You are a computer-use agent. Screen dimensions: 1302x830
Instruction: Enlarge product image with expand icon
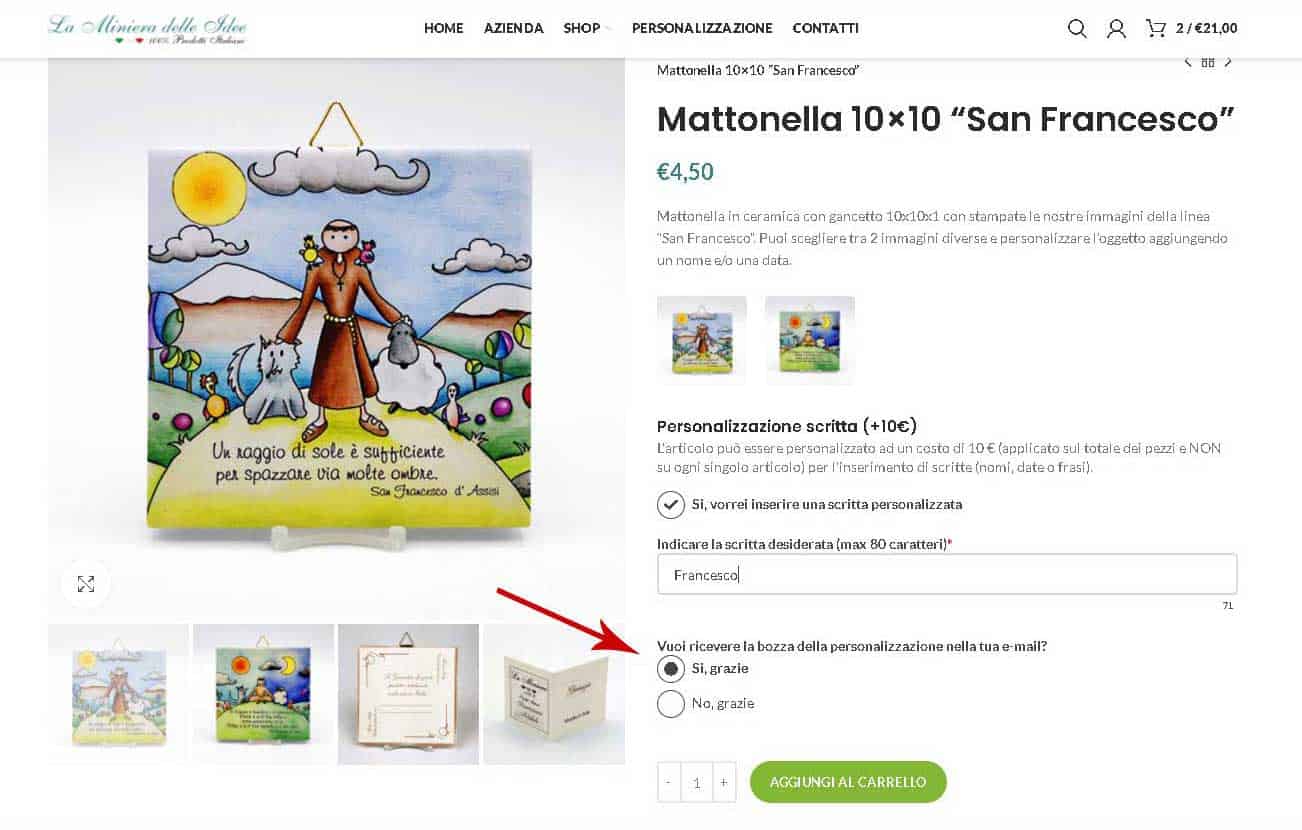86,584
